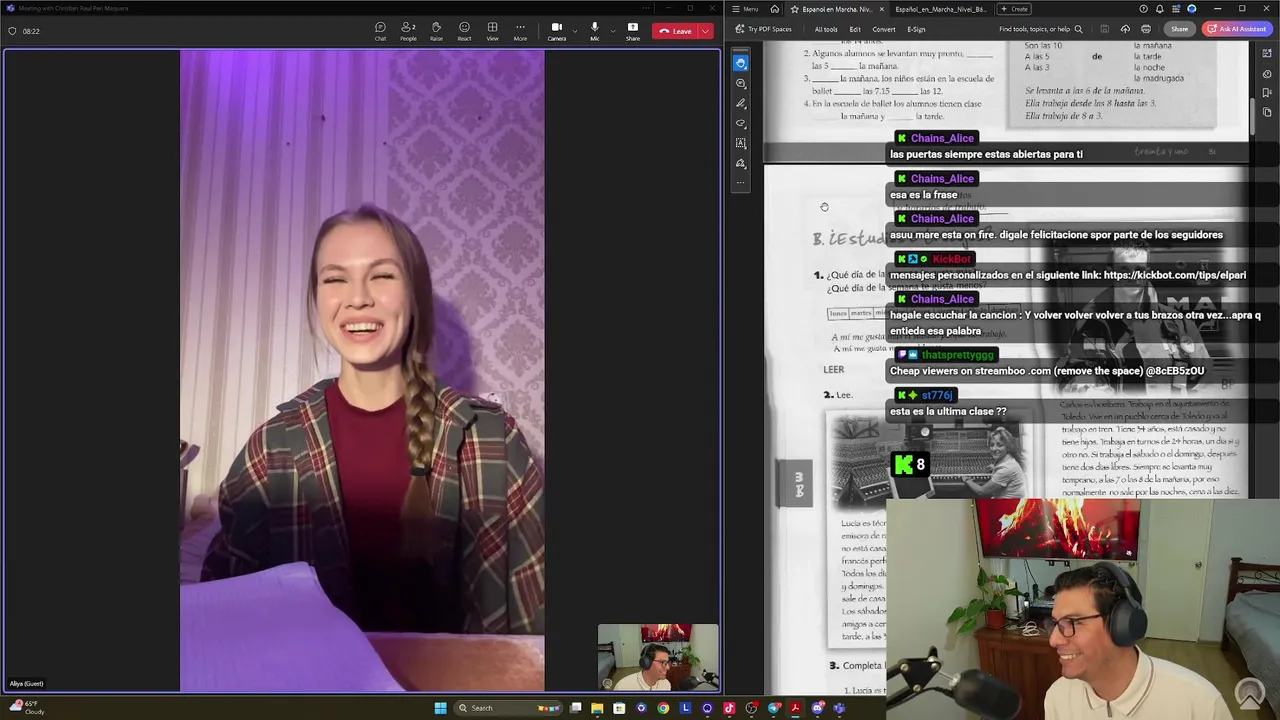Open the Acrobat help icon
The image size is (1280, 720).
click(x=1143, y=9)
